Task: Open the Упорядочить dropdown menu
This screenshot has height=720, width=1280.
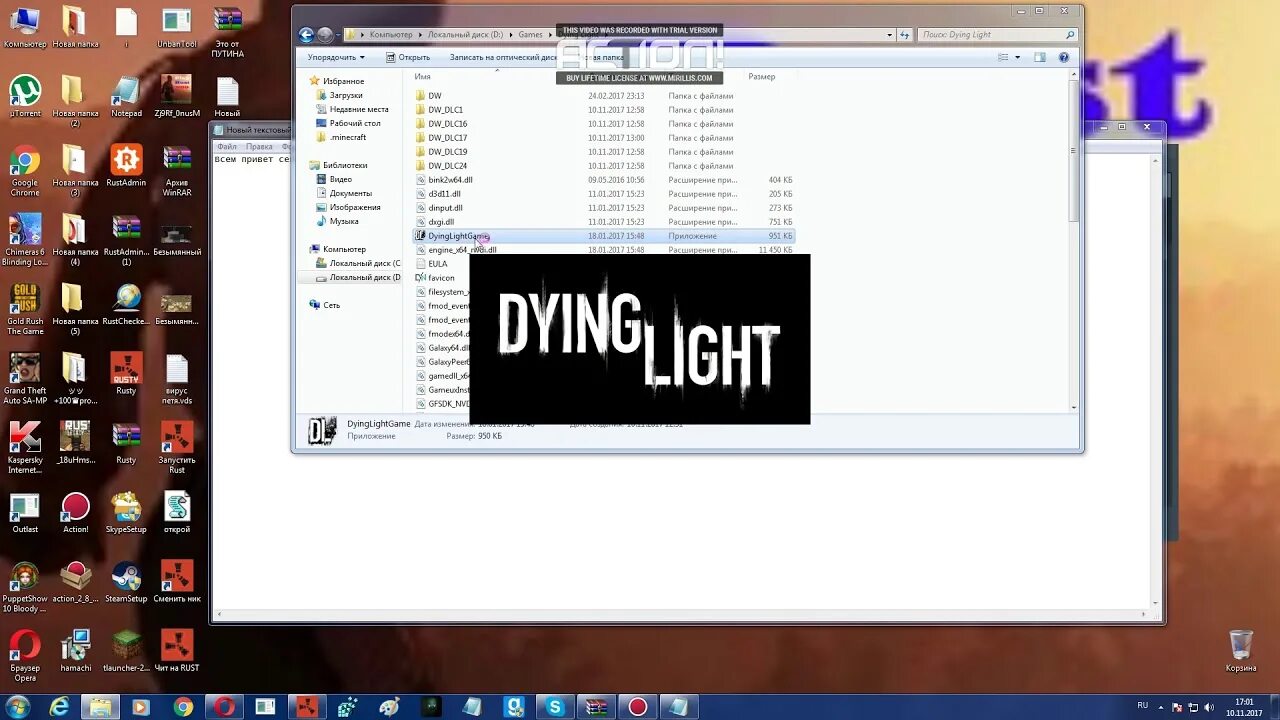Action: [335, 57]
